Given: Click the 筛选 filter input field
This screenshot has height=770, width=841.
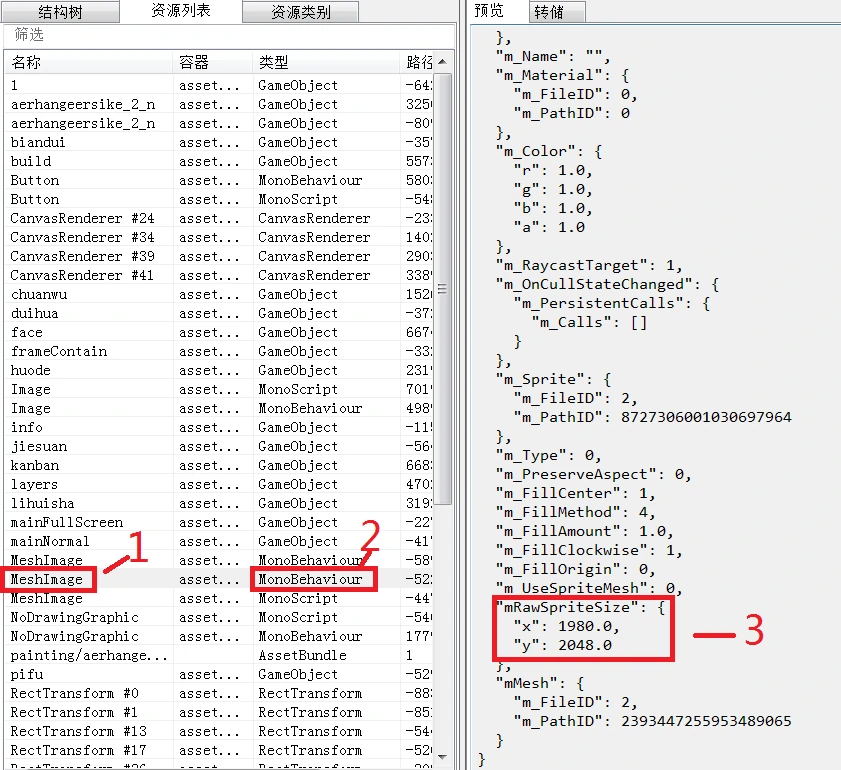Looking at the screenshot, I should (x=230, y=35).
